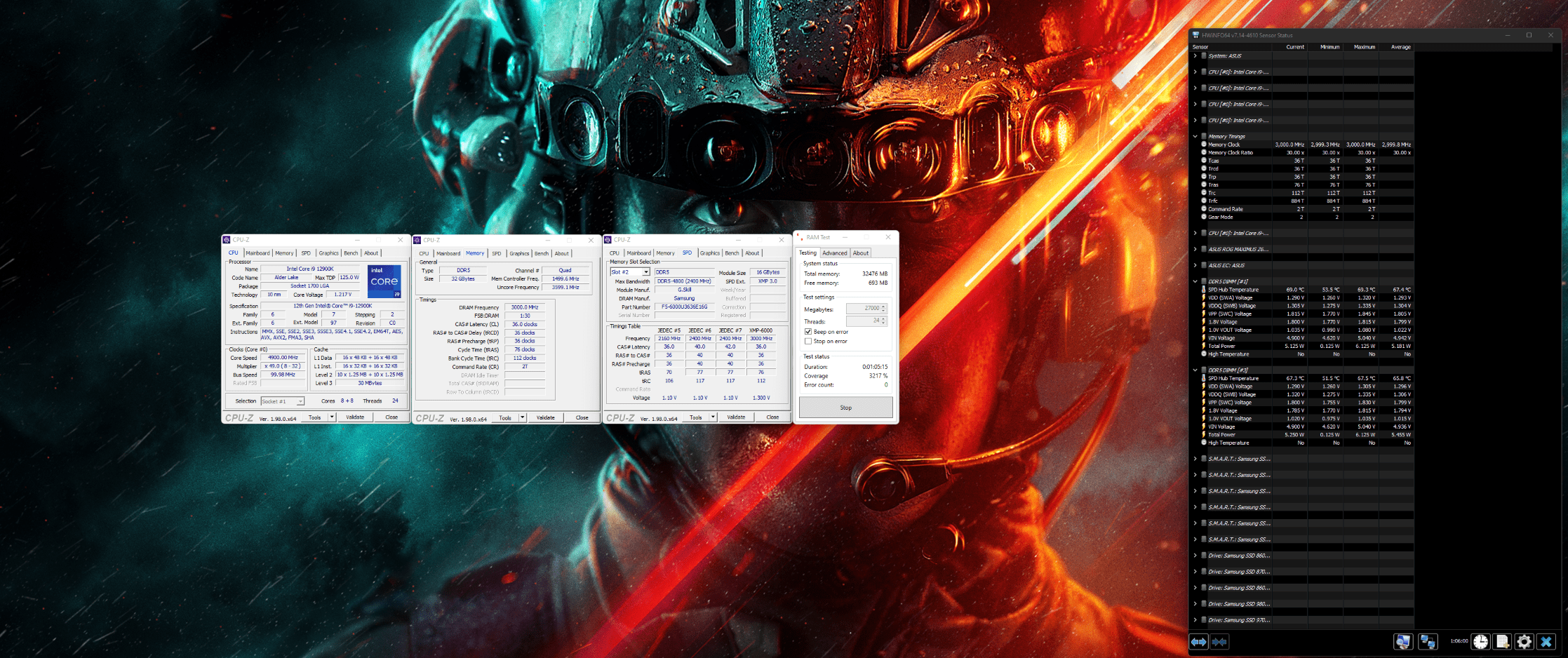Viewport: 1568px width, 658px height.
Task: Expand the Drive: Samsung SSD 870 group
Action: pos(1195,572)
